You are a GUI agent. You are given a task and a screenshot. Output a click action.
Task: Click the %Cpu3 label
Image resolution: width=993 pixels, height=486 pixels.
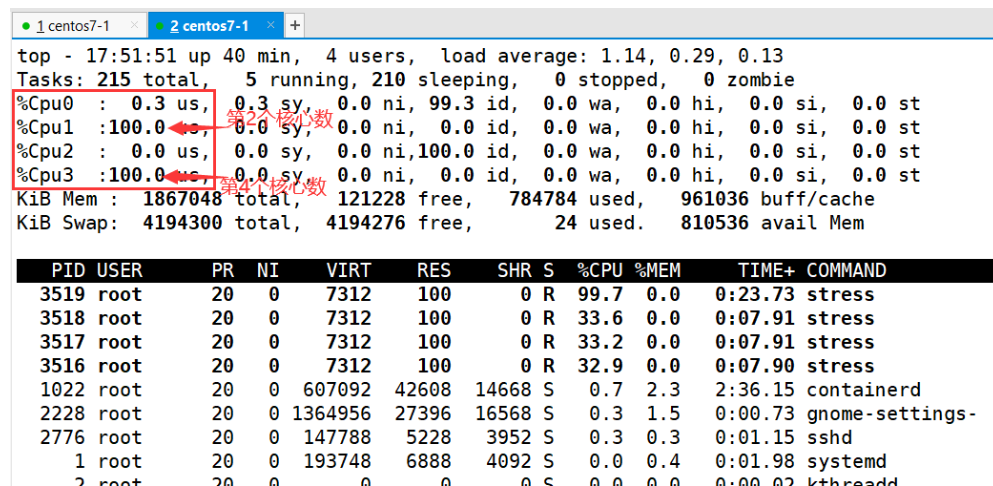(x=46, y=176)
